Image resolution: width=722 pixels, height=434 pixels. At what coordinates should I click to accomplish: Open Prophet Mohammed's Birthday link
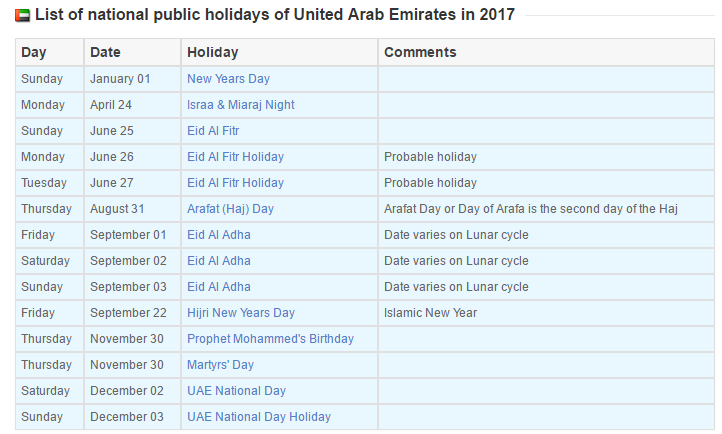[270, 339]
